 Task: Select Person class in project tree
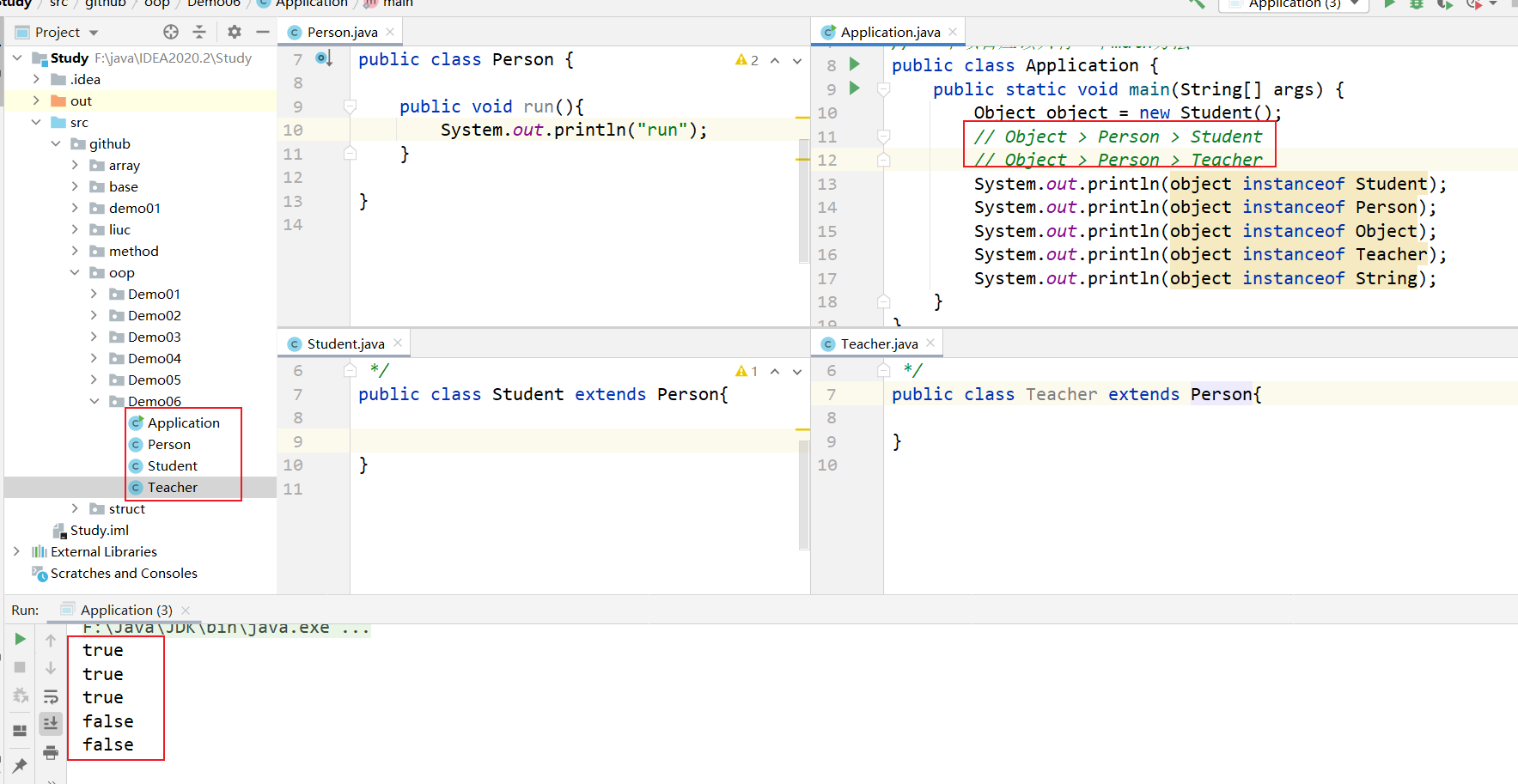click(168, 444)
